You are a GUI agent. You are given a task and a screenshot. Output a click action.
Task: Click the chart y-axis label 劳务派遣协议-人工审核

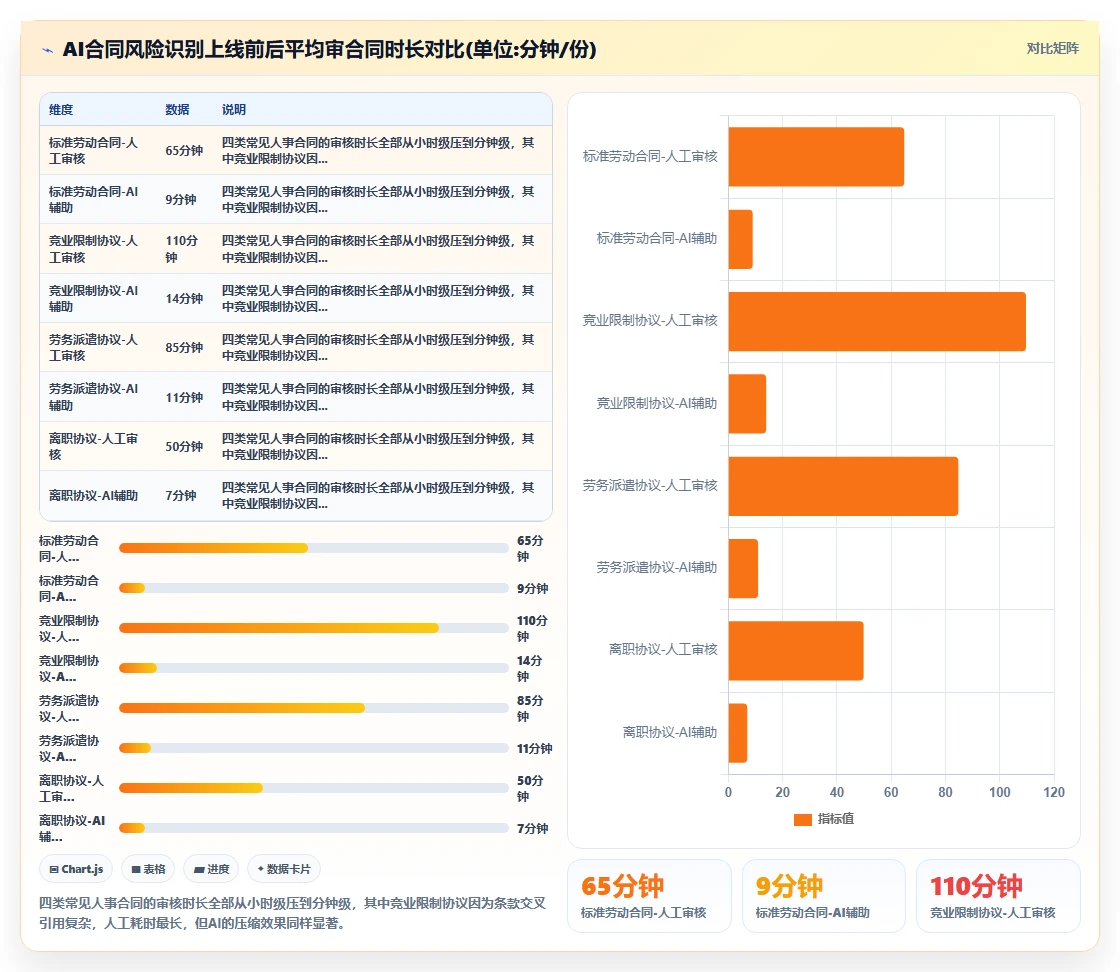pyautogui.click(x=650, y=486)
